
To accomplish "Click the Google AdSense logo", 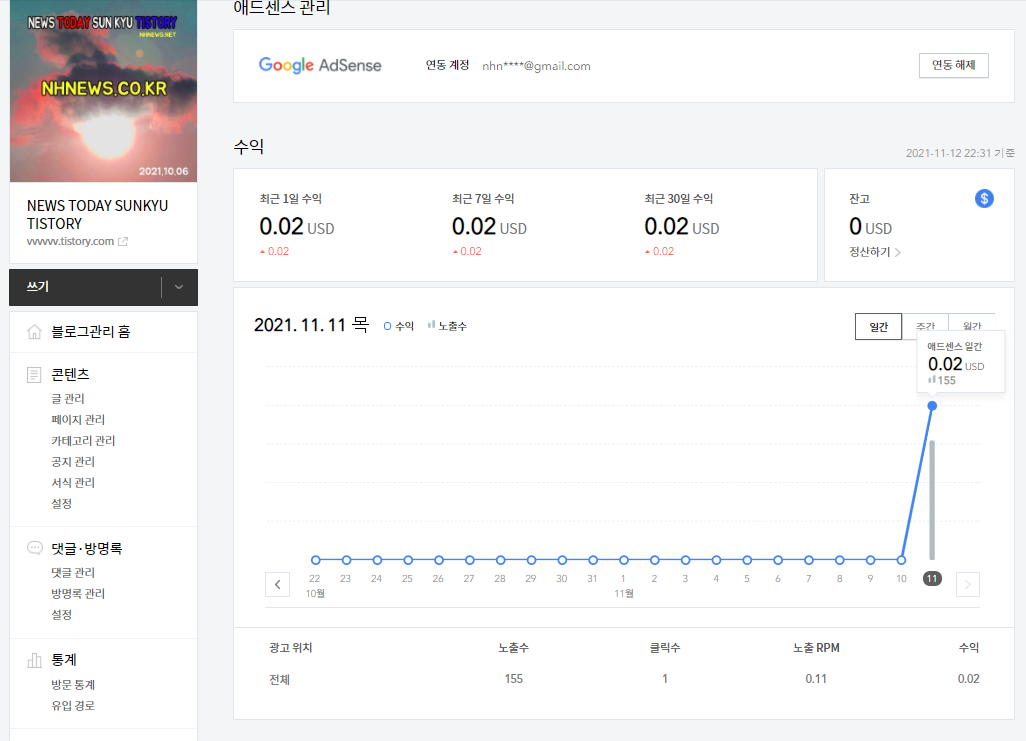I will tap(320, 65).
